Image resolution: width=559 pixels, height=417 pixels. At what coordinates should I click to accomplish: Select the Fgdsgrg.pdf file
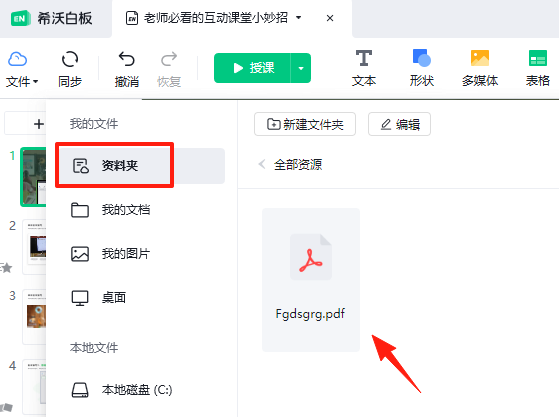[311, 280]
